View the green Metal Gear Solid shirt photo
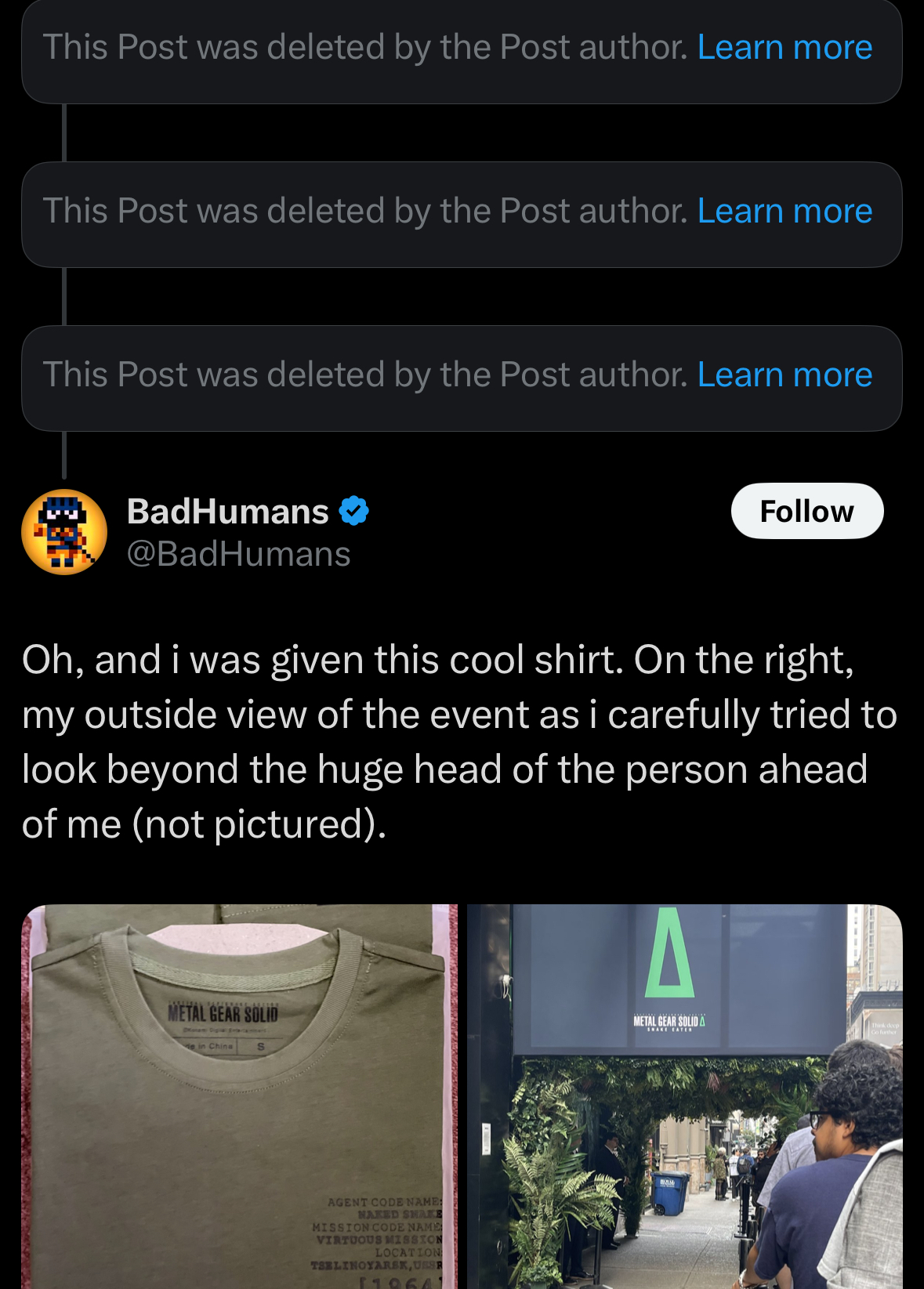 pos(240,1097)
